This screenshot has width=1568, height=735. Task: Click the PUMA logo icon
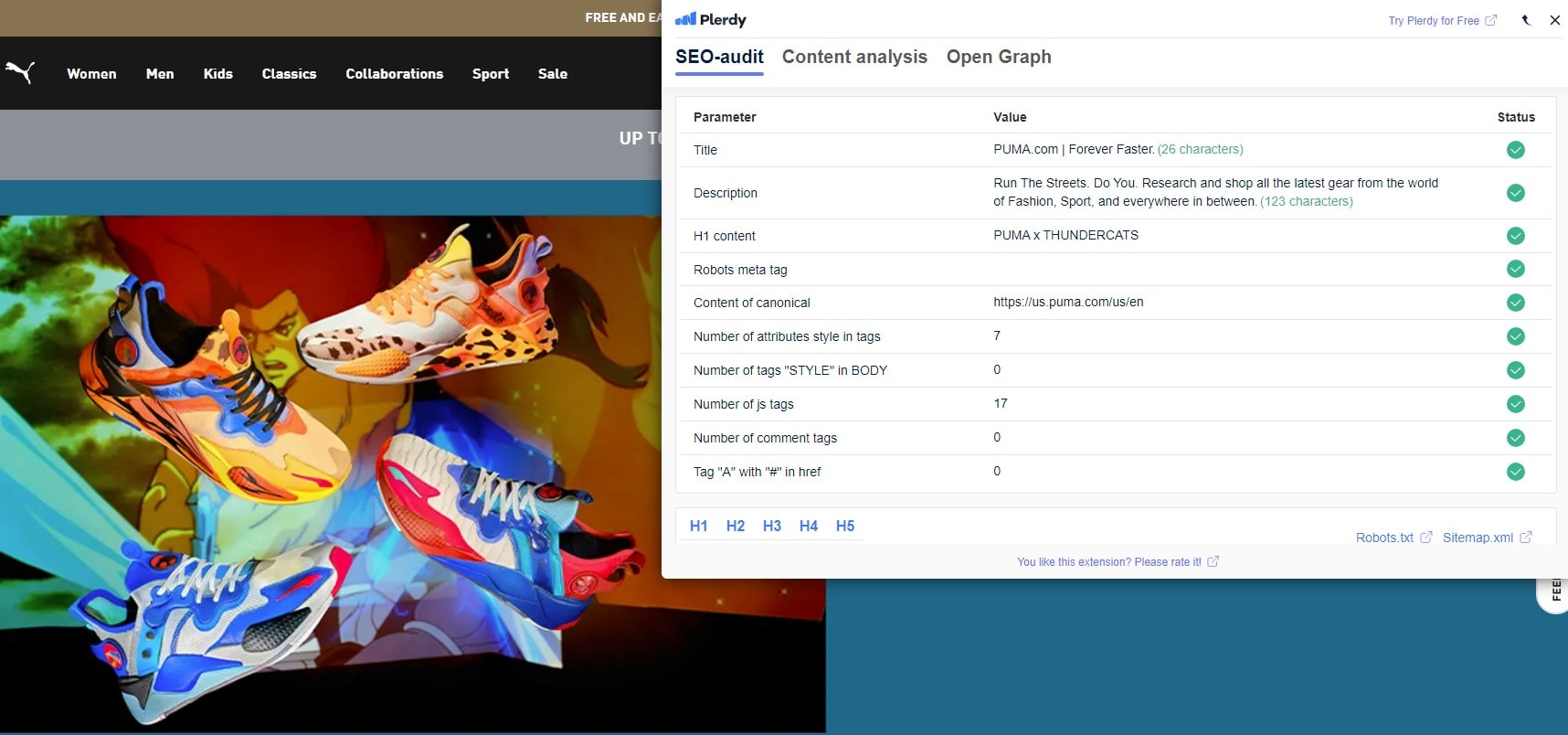point(20,72)
